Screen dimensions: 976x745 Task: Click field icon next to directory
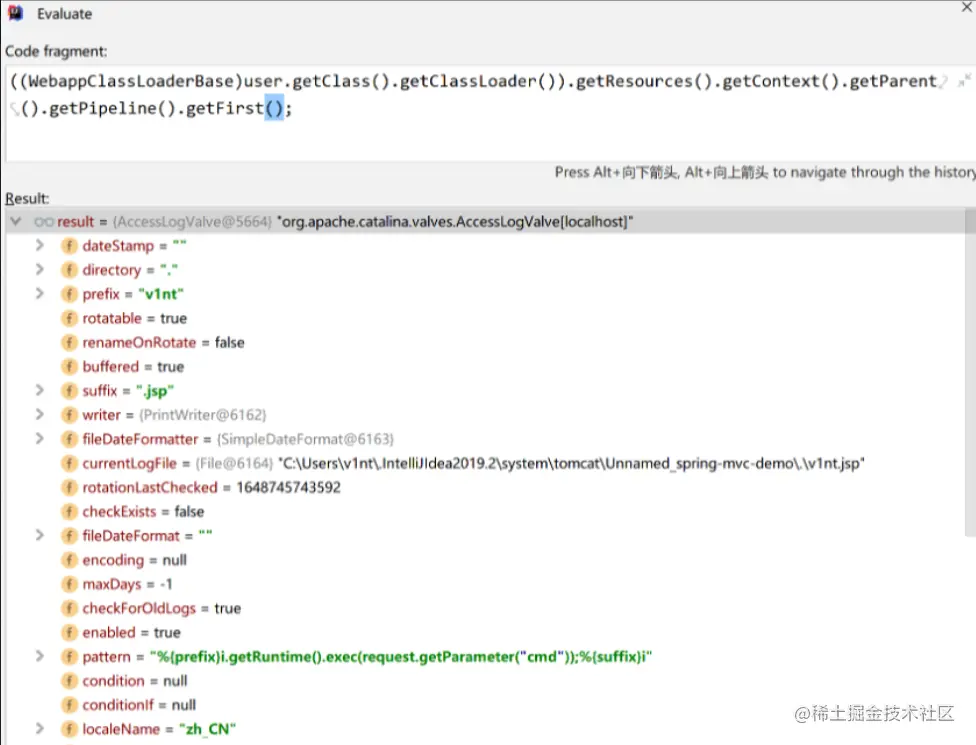pos(68,270)
